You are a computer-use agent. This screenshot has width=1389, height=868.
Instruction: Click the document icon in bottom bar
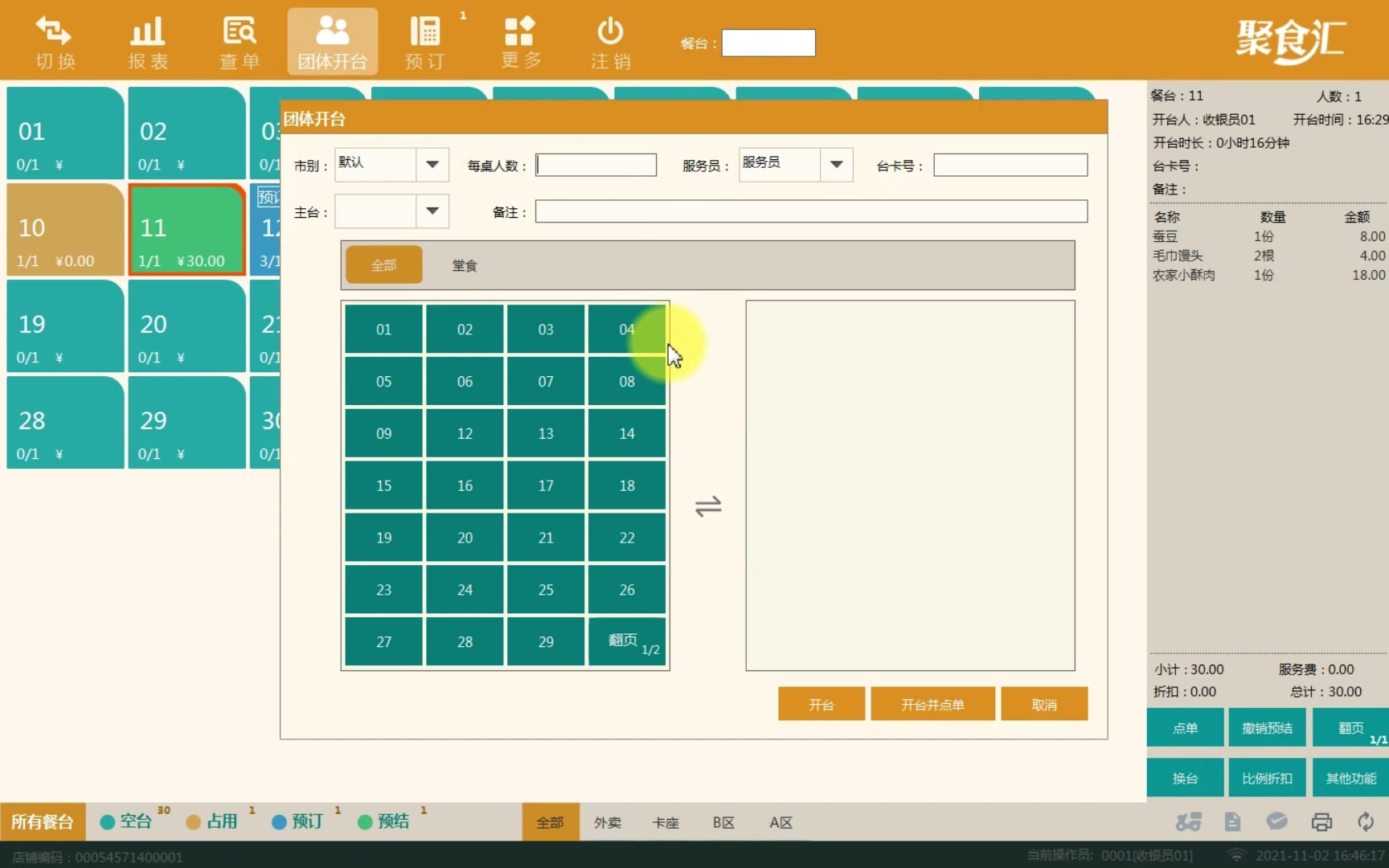click(x=1232, y=821)
